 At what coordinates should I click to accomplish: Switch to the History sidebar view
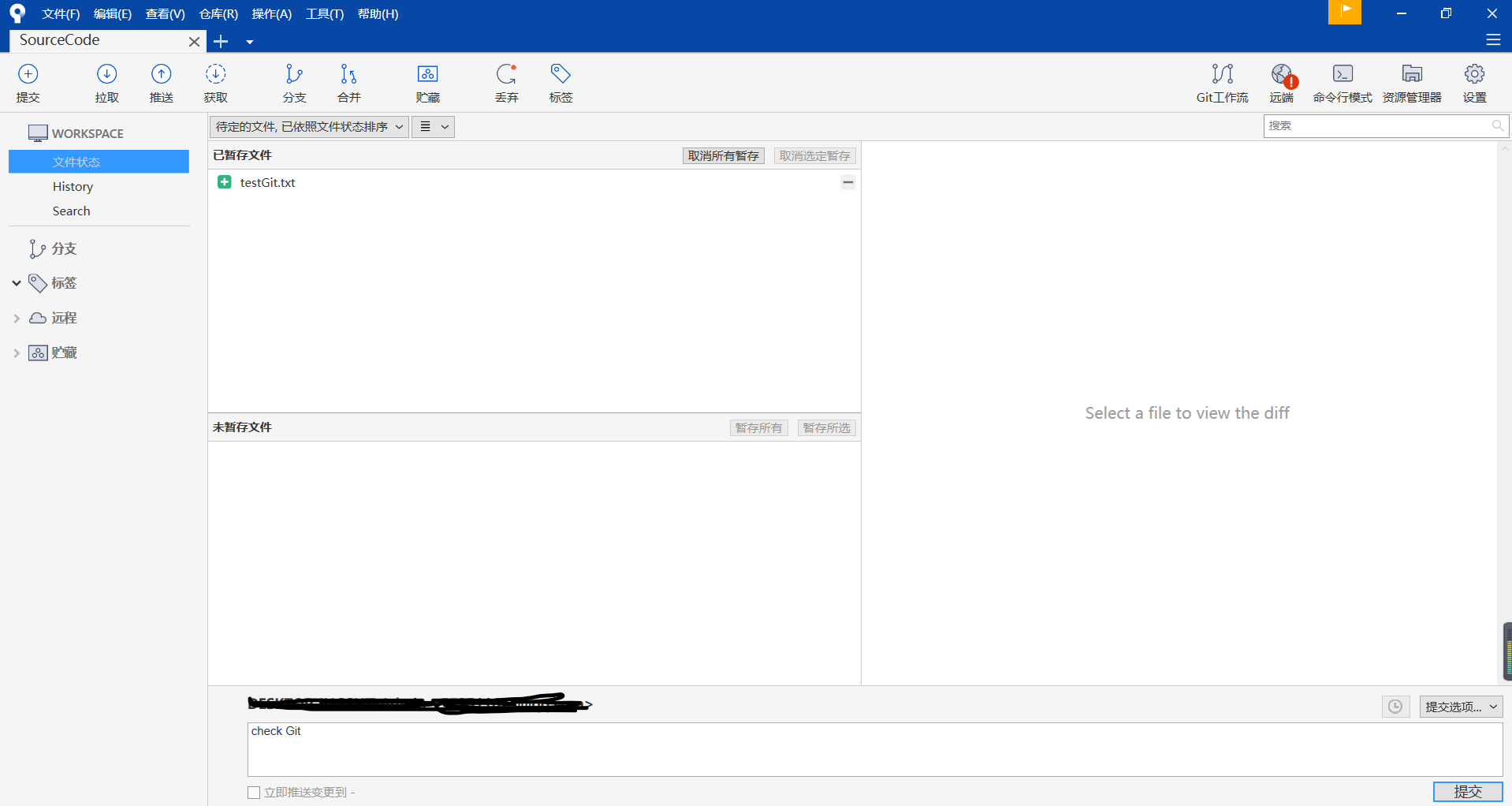pos(73,186)
